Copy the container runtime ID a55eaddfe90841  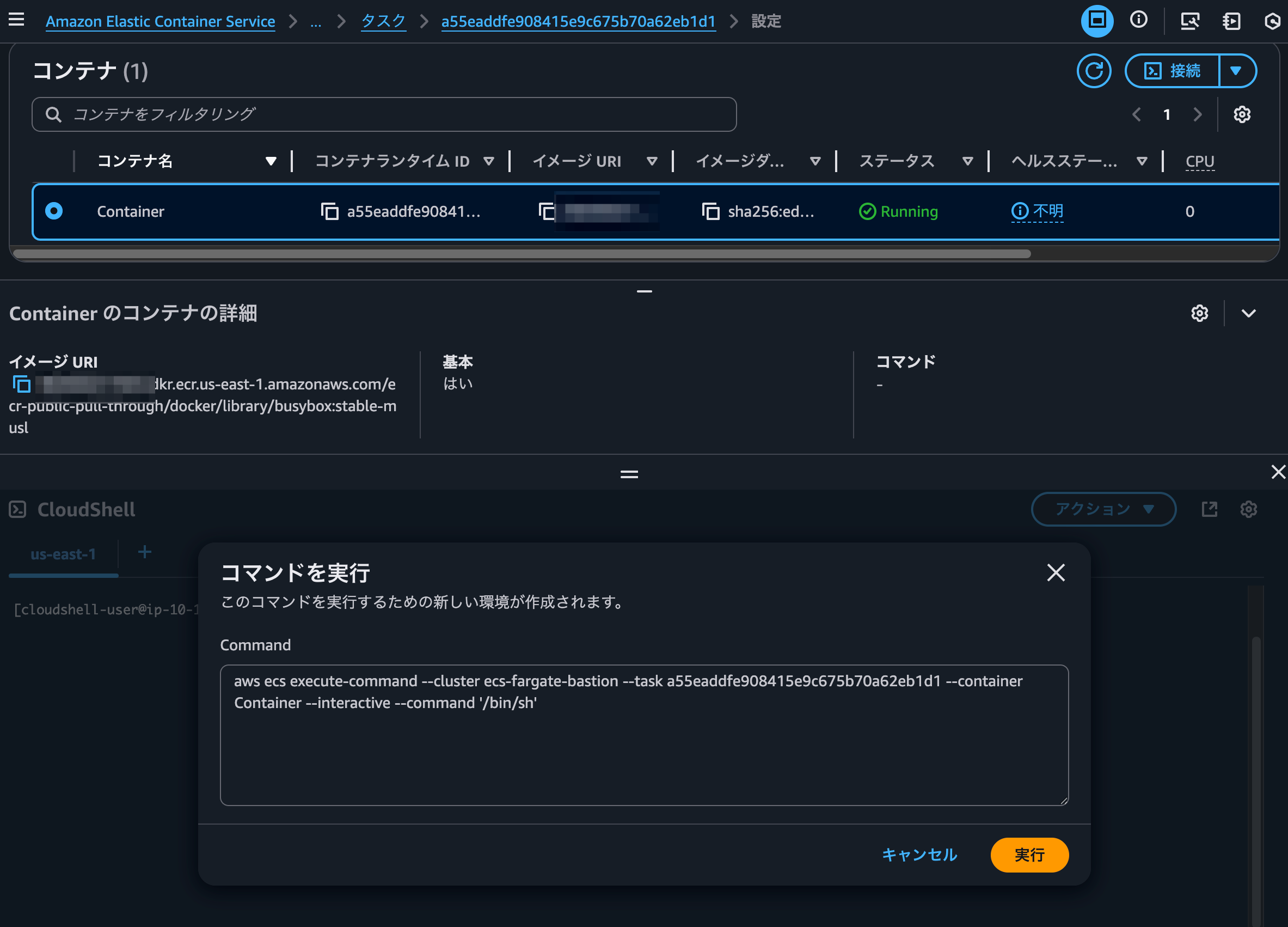329,211
